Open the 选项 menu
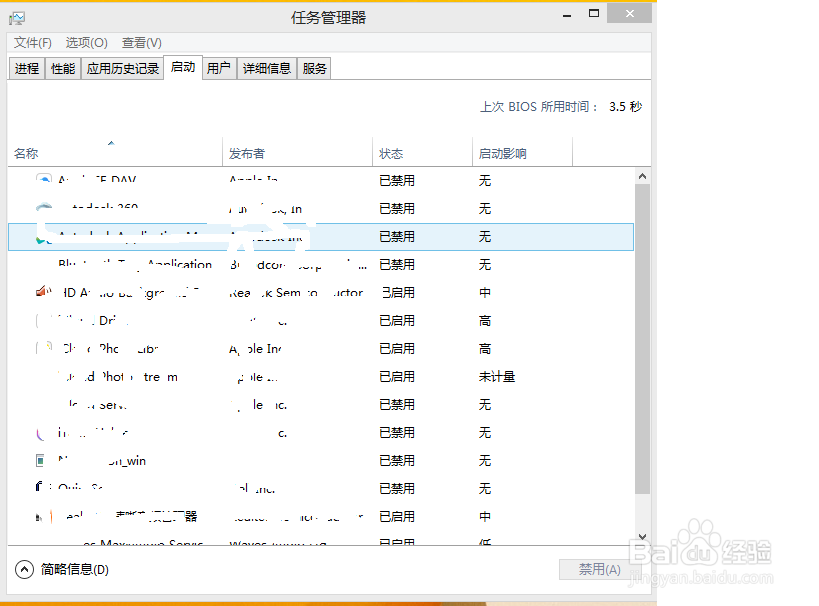The height and width of the screenshot is (606, 819). (85, 43)
